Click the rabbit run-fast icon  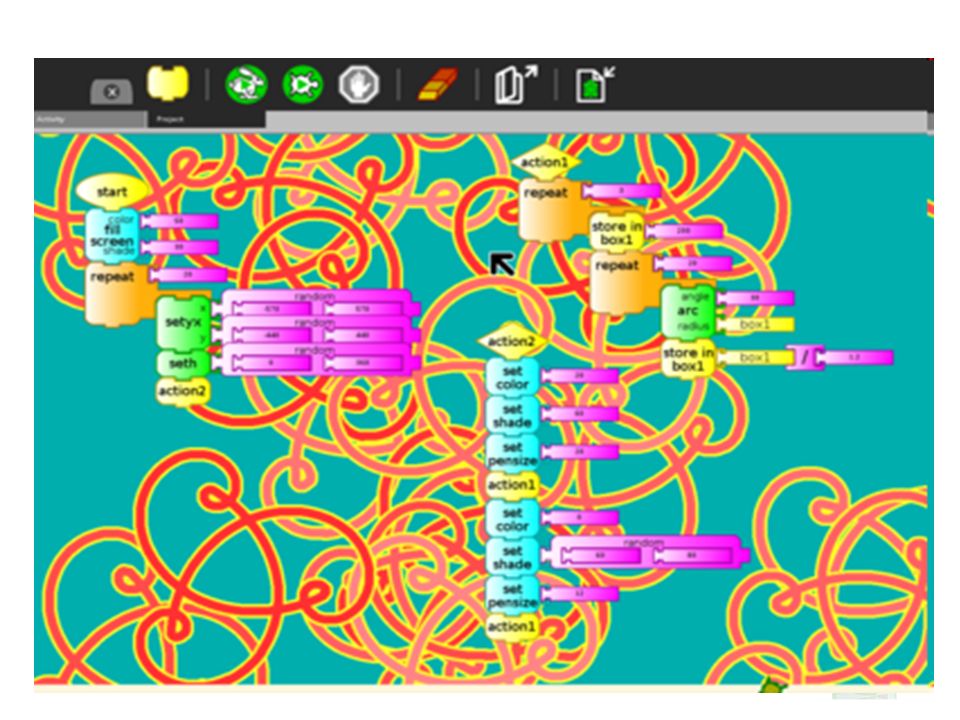pyautogui.click(x=247, y=84)
